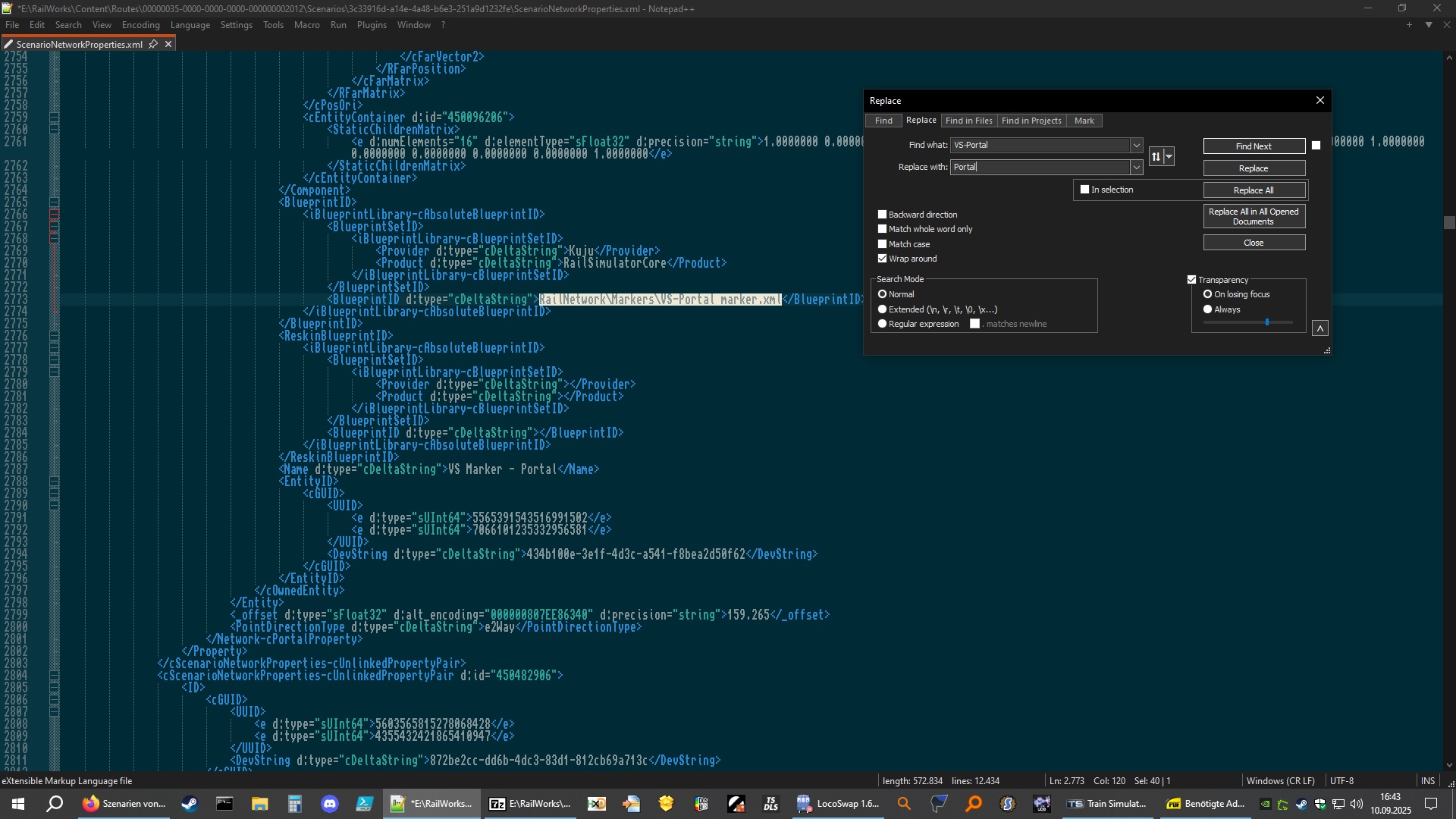Image resolution: width=1456 pixels, height=819 pixels.
Task: Swap find and replace text with arrows icon
Action: tap(1156, 156)
